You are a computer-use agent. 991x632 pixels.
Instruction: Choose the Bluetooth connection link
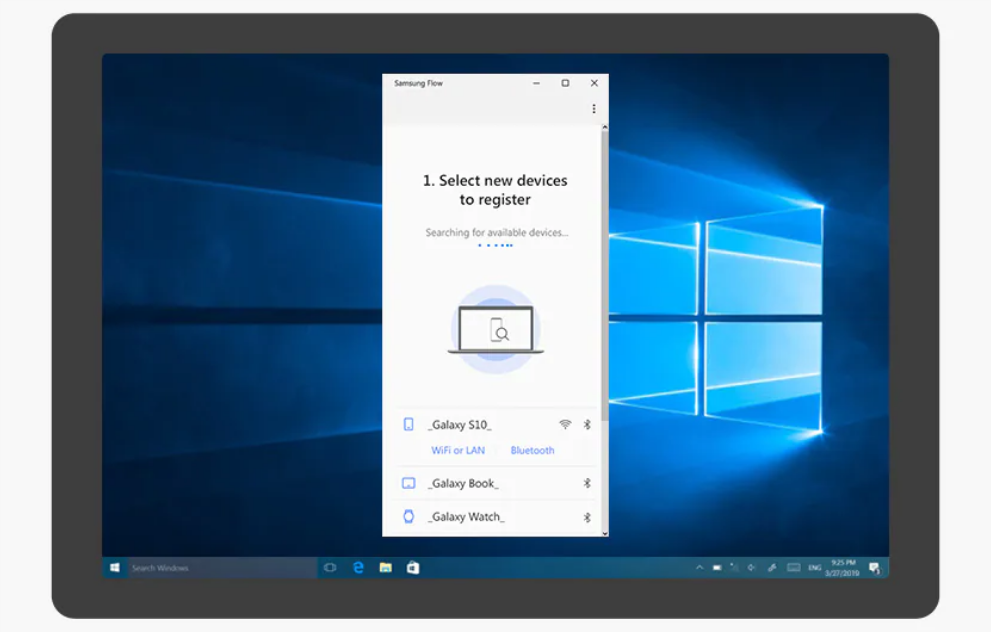(532, 450)
